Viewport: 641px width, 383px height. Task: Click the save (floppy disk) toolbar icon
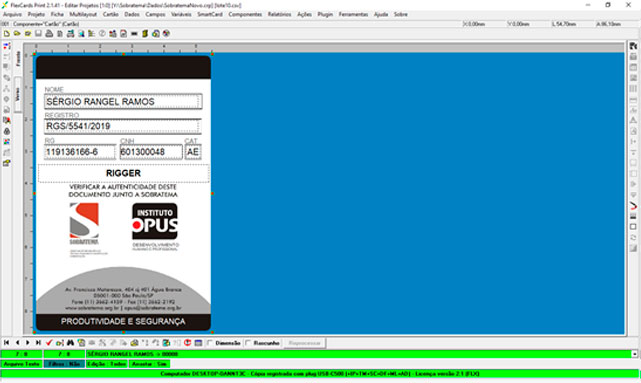[38, 34]
